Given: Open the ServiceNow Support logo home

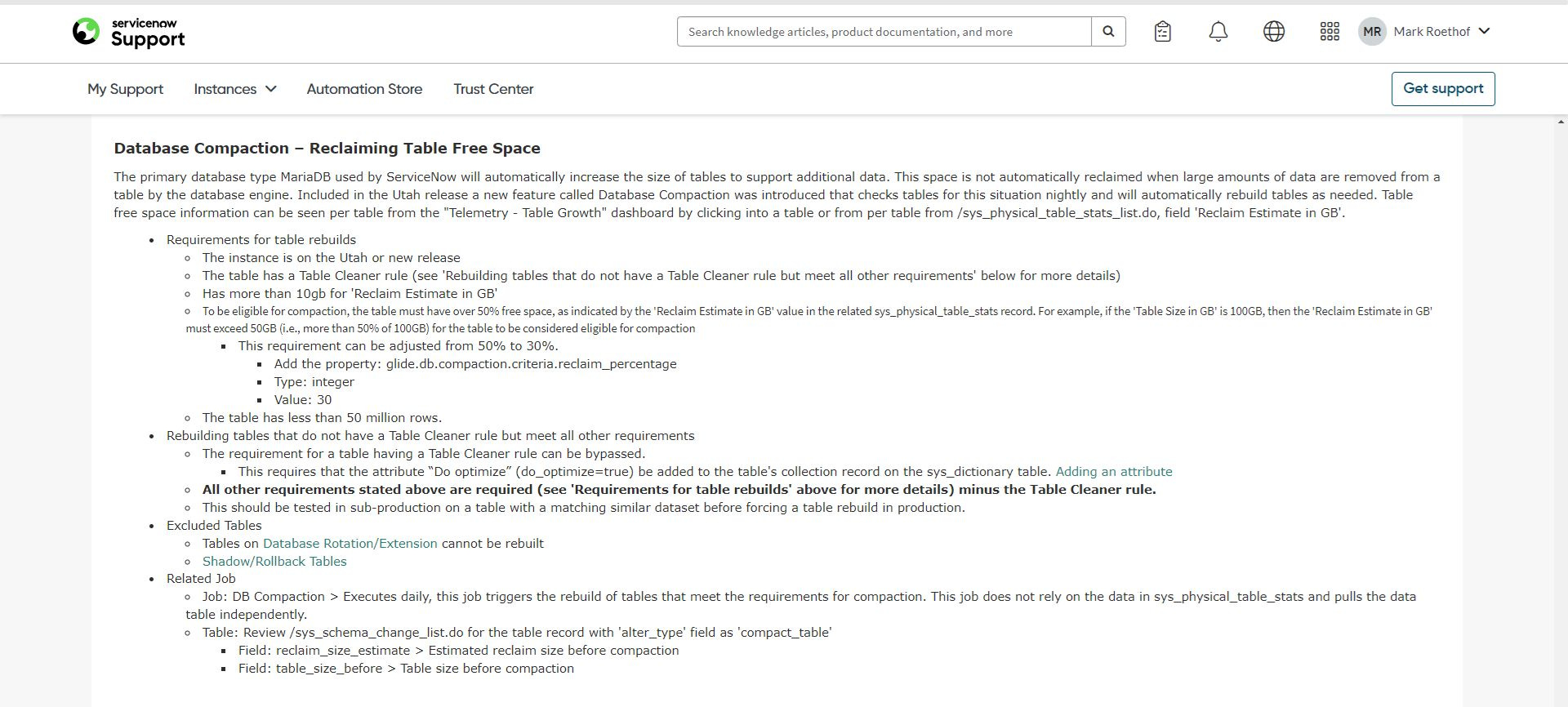Looking at the screenshot, I should click(128, 33).
